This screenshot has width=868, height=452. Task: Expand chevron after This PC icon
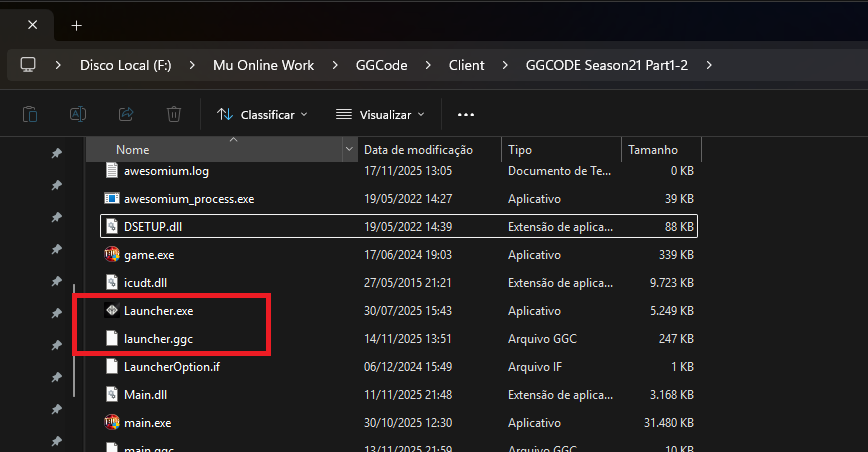58,65
